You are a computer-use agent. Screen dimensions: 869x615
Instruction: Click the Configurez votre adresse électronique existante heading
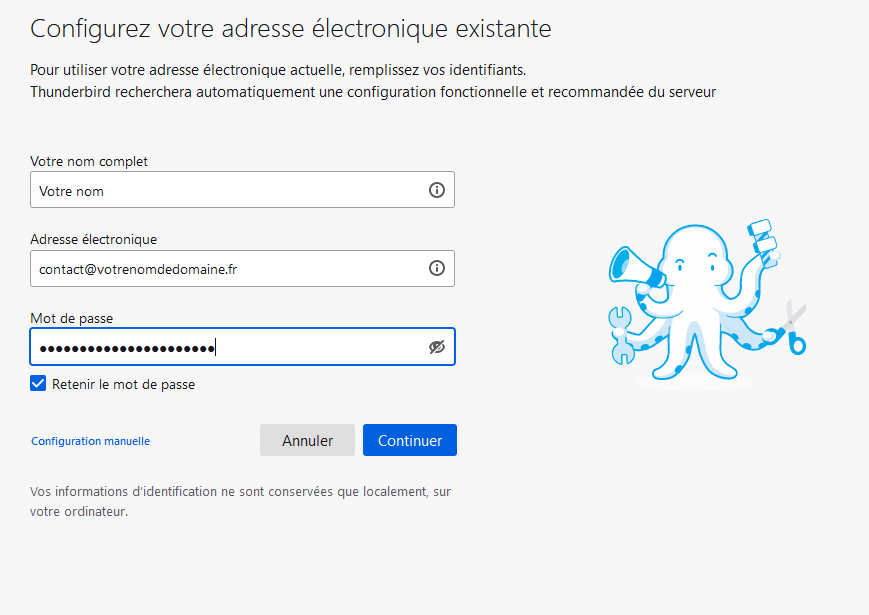pyautogui.click(x=290, y=29)
